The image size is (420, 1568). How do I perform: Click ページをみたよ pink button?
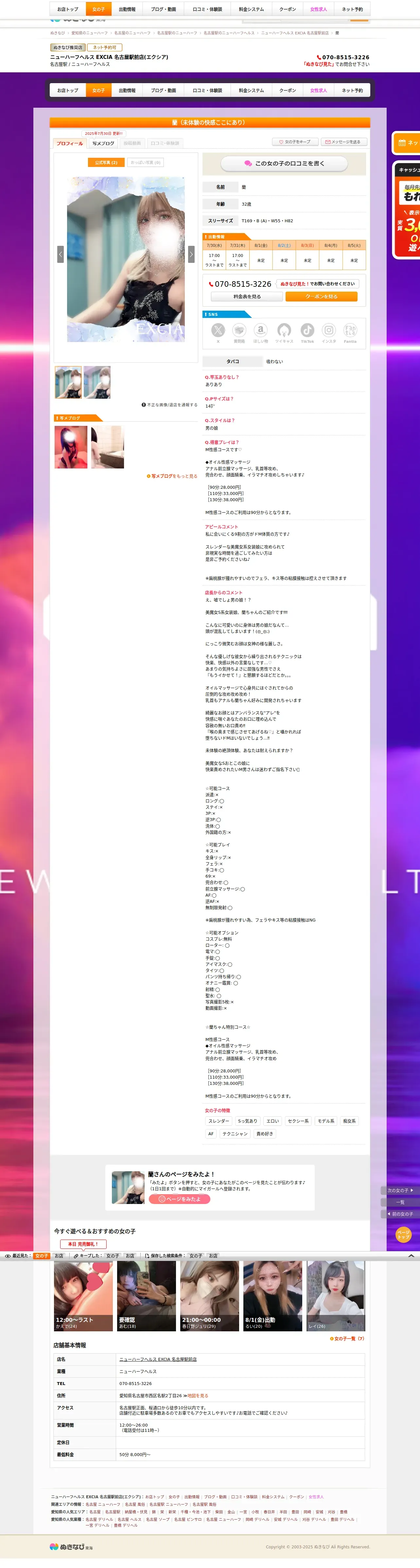coord(179,1199)
